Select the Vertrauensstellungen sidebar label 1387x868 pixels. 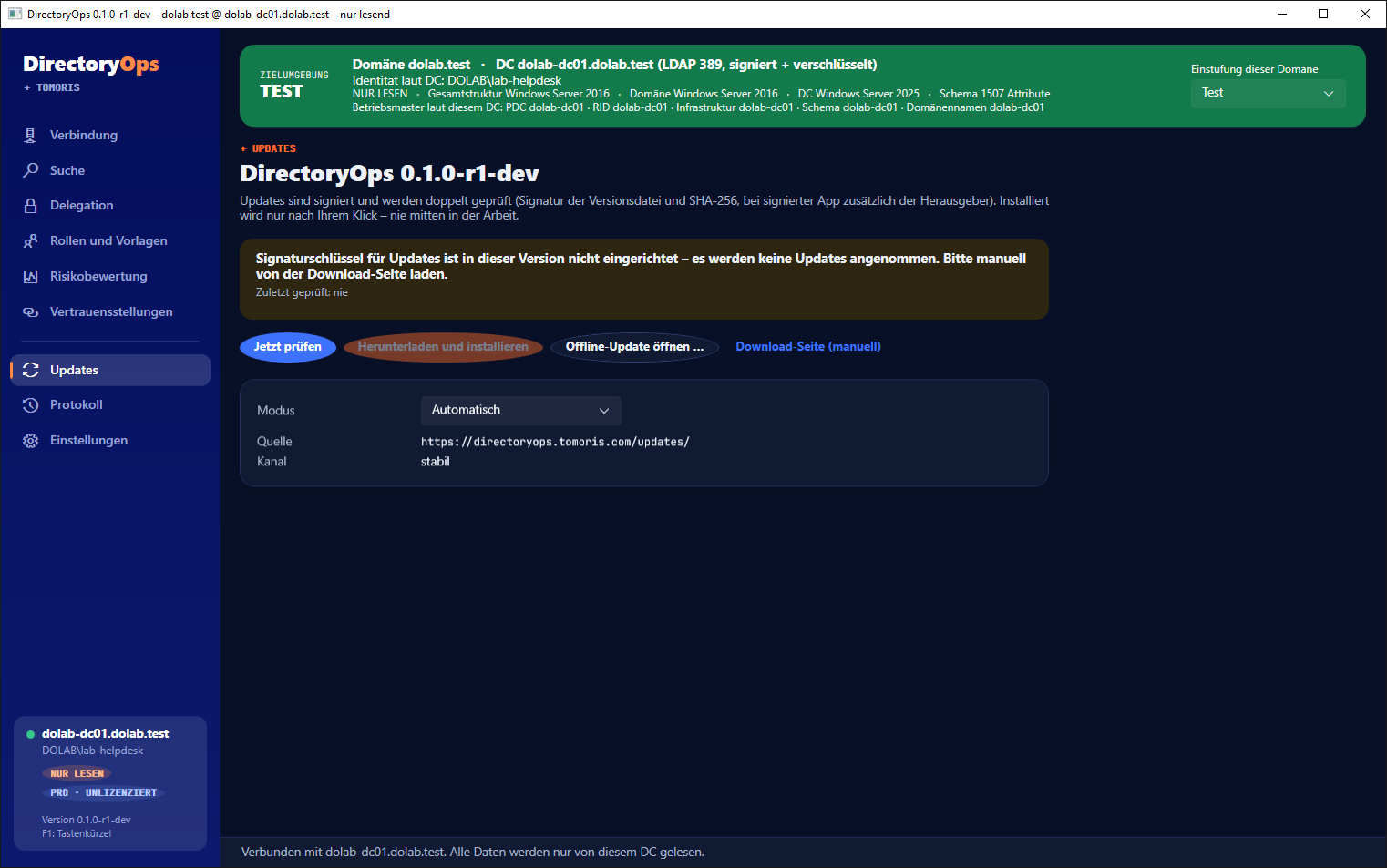pos(111,311)
